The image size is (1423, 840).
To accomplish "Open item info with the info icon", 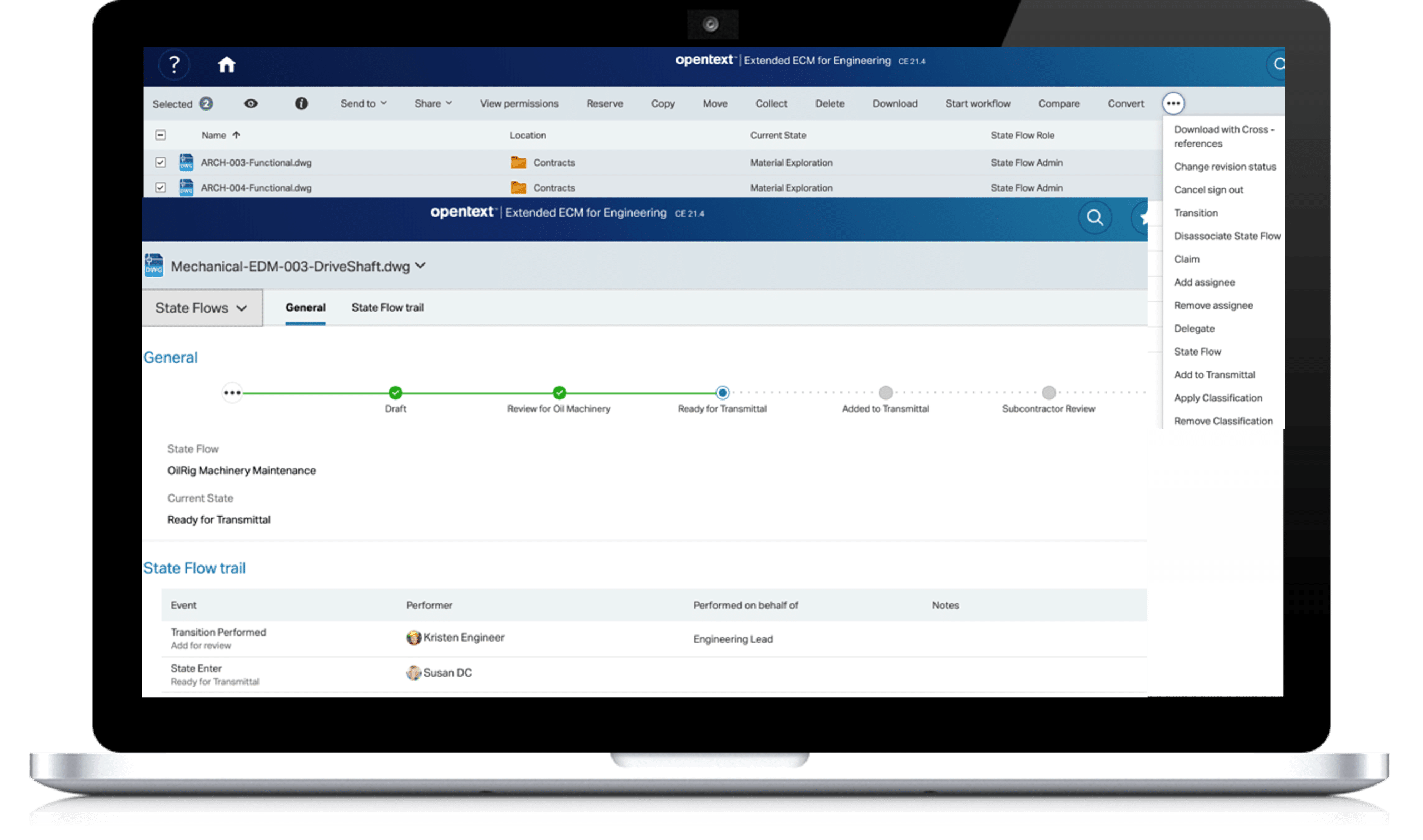I will pos(301,103).
